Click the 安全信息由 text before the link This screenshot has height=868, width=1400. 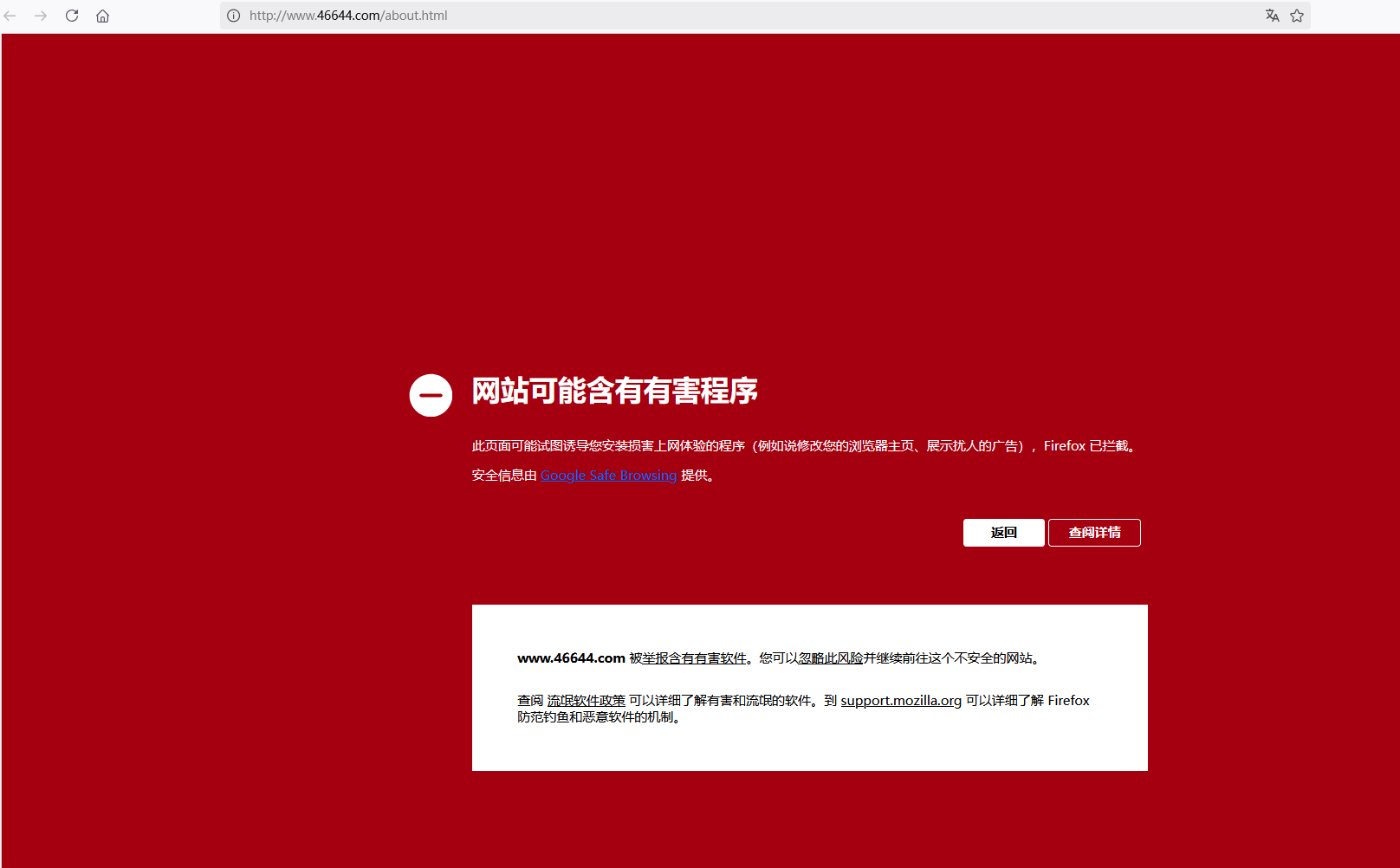[x=504, y=475]
